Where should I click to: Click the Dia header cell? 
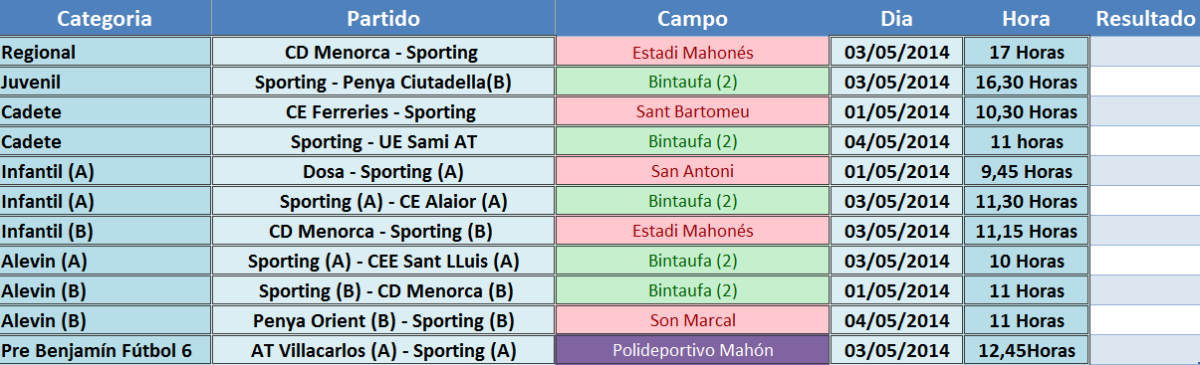[x=896, y=19]
